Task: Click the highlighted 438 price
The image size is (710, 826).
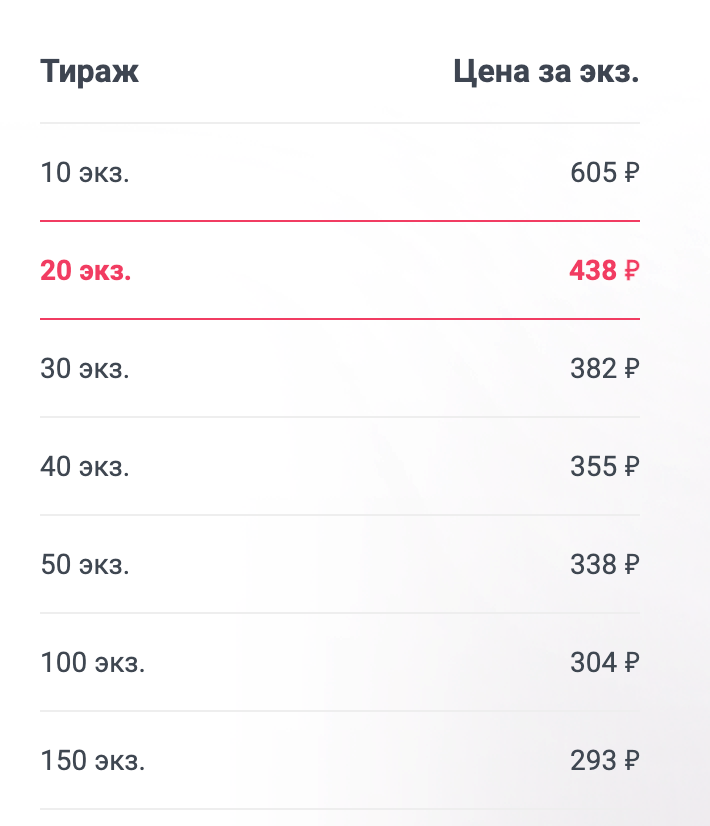Action: (593, 271)
